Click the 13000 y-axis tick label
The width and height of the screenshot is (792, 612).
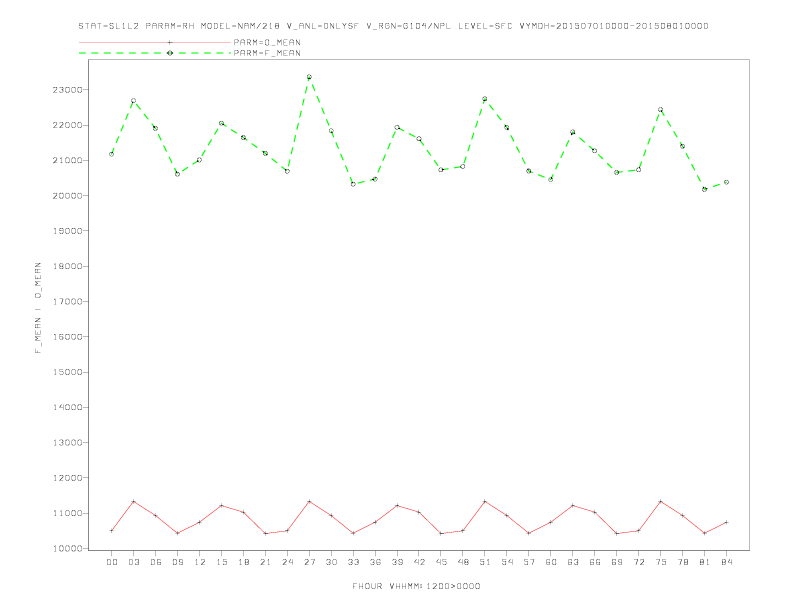coord(68,443)
